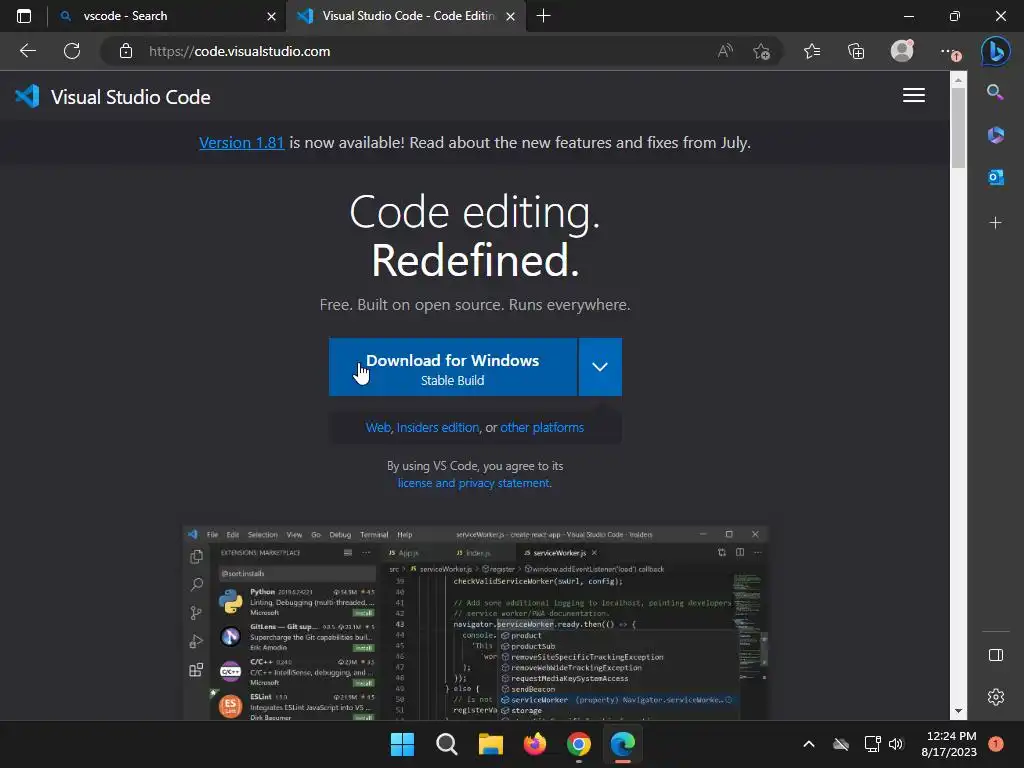Refresh the current page

[x=72, y=51]
